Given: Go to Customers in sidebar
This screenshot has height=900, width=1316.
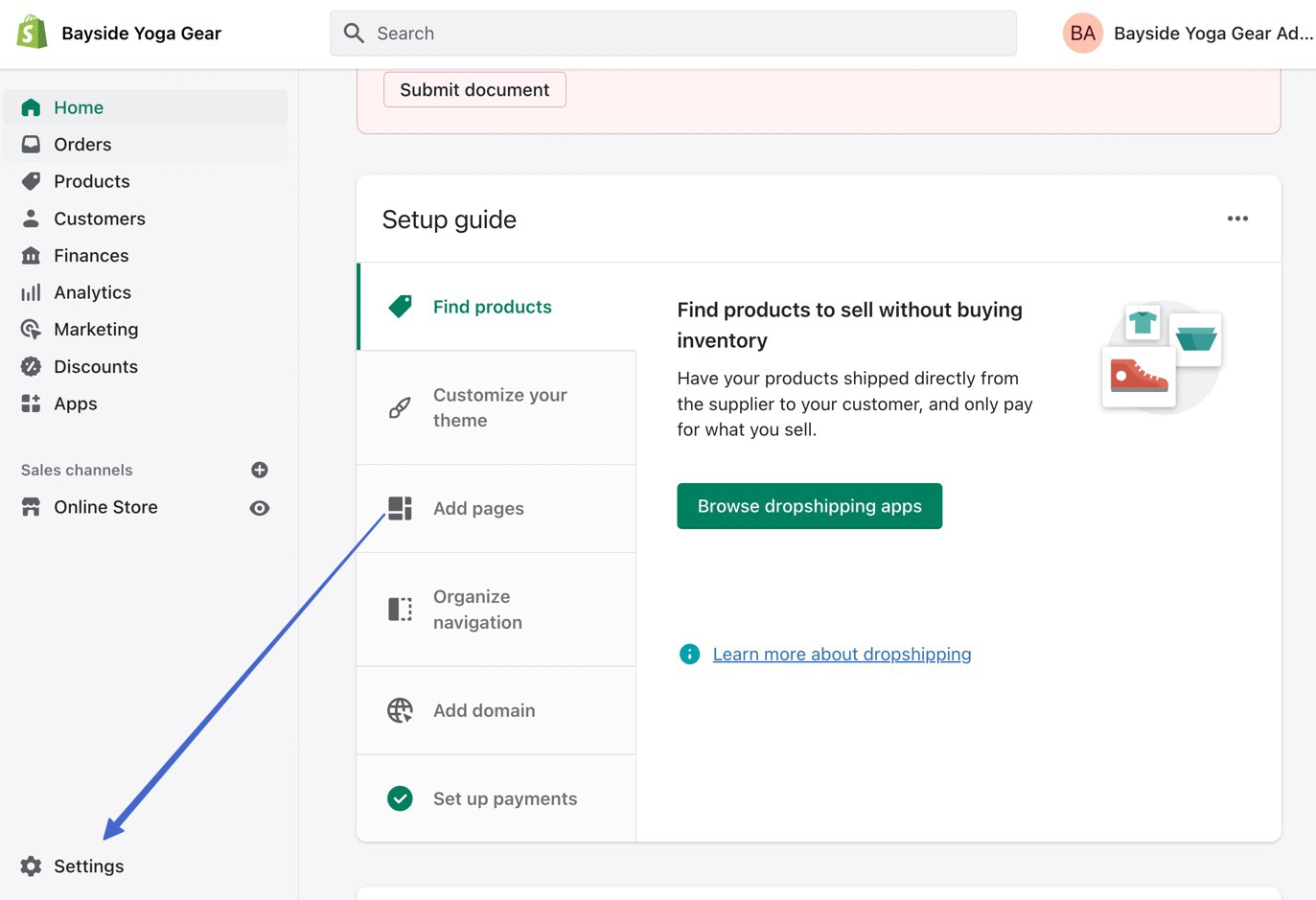Looking at the screenshot, I should click(x=99, y=219).
